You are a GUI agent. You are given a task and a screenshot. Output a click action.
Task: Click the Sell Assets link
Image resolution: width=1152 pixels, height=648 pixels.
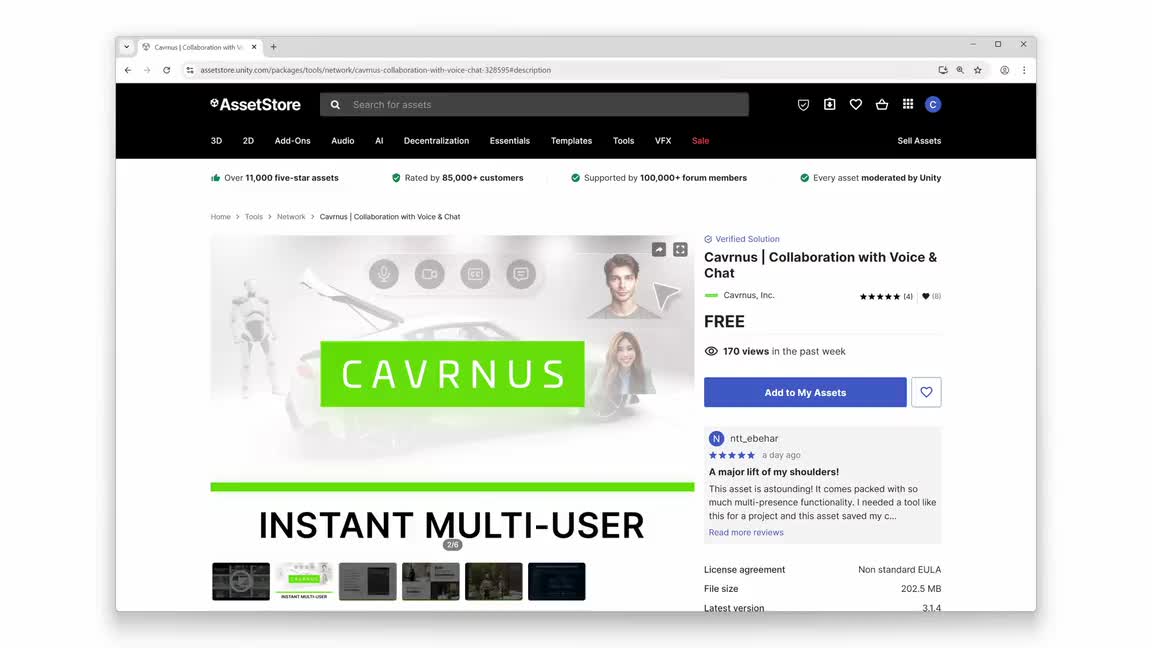click(x=919, y=140)
